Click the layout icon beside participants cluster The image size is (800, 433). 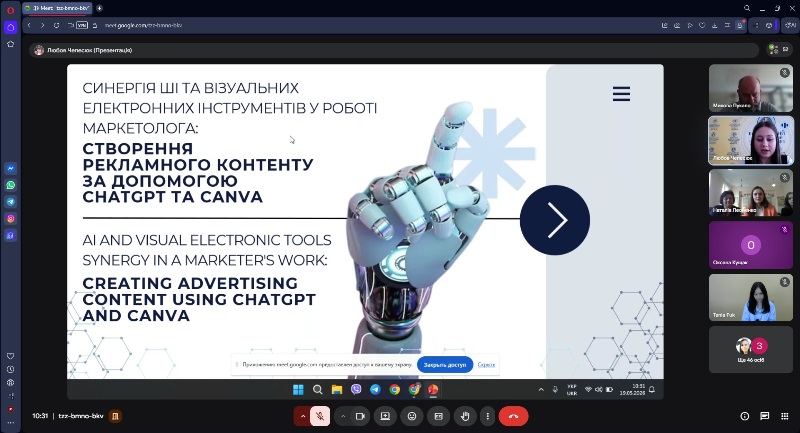coord(786,49)
